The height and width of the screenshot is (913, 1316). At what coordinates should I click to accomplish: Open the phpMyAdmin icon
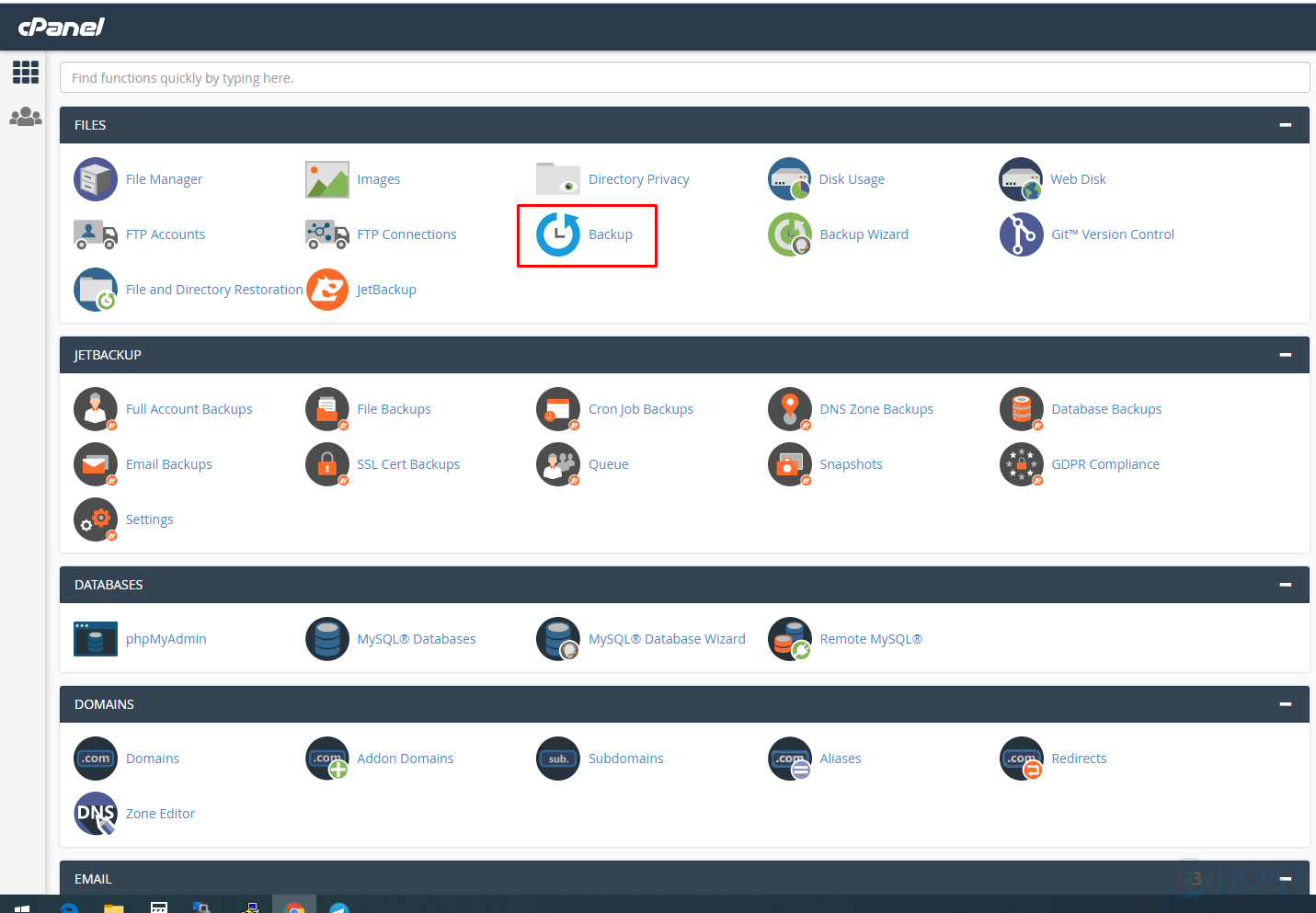click(x=96, y=639)
